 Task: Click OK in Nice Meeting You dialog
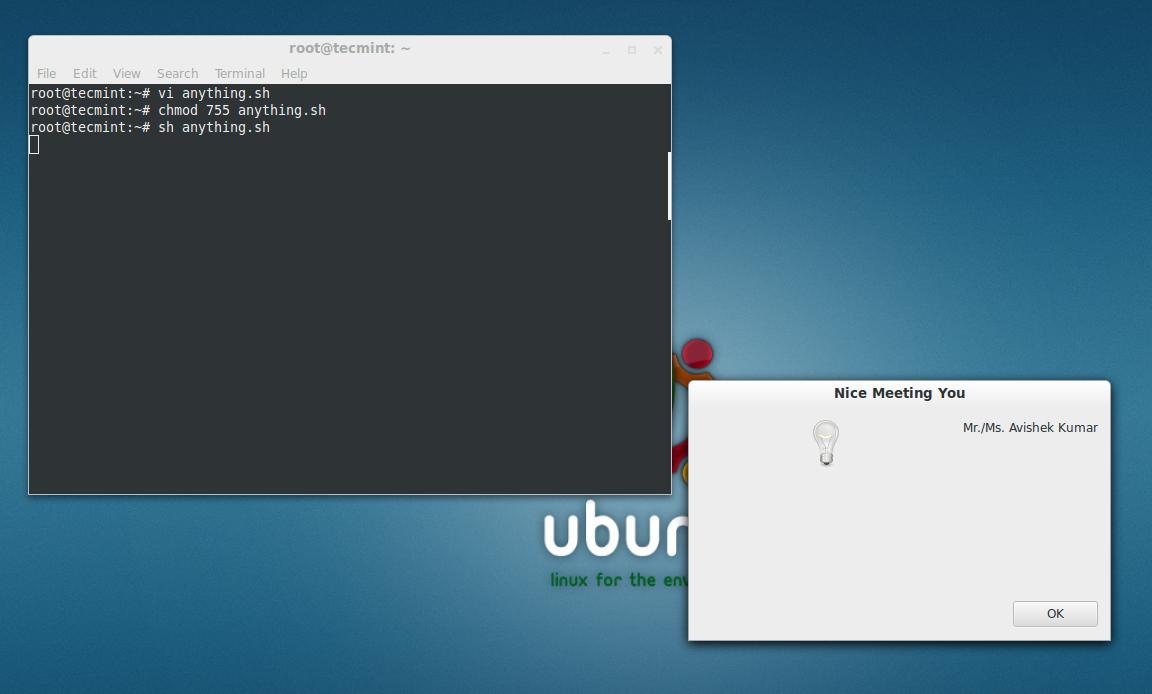1055,614
